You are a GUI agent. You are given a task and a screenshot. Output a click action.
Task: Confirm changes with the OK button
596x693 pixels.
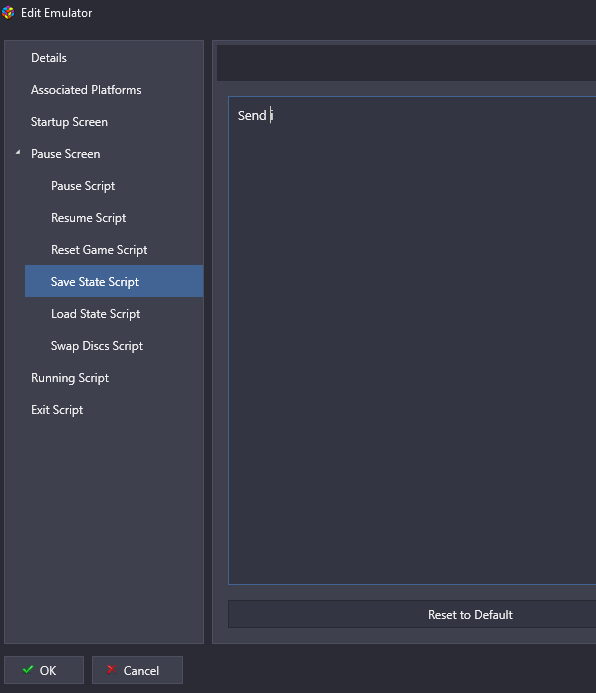pyautogui.click(x=44, y=670)
